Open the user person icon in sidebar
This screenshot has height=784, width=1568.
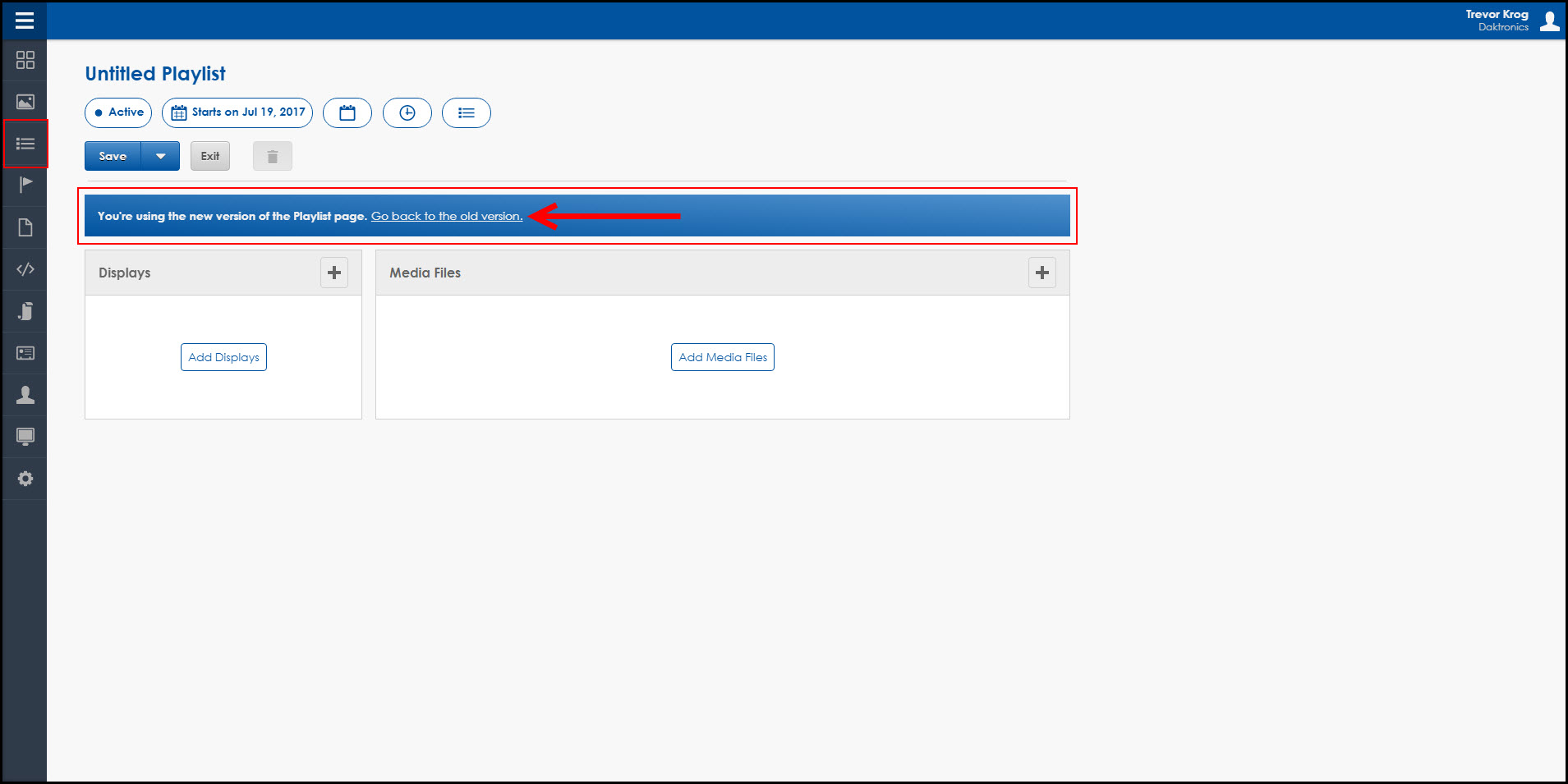(25, 395)
